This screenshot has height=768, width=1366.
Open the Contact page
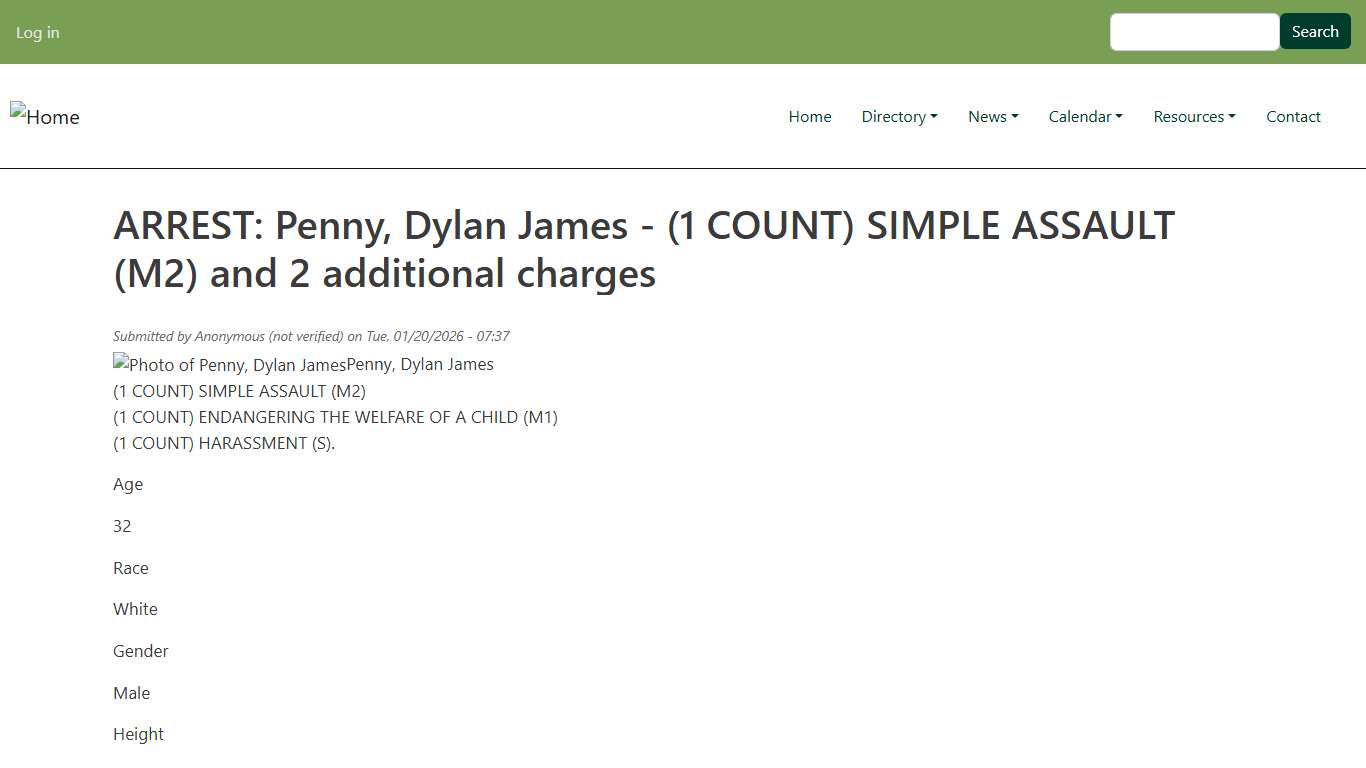[x=1293, y=116]
